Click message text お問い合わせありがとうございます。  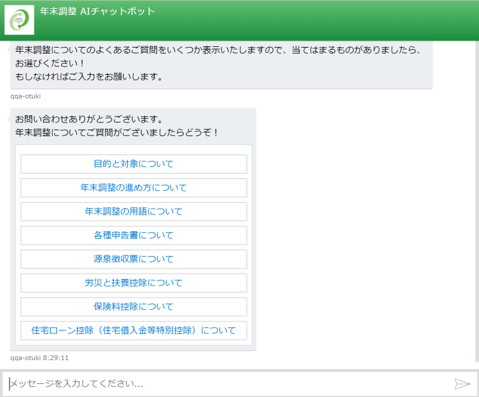pyautogui.click(x=89, y=119)
